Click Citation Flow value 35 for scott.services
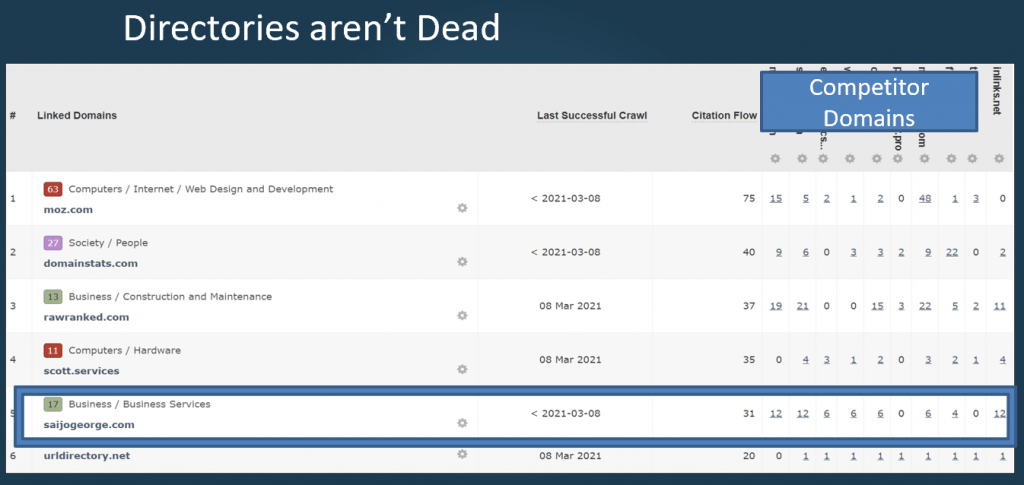This screenshot has width=1024, height=485. [x=748, y=360]
